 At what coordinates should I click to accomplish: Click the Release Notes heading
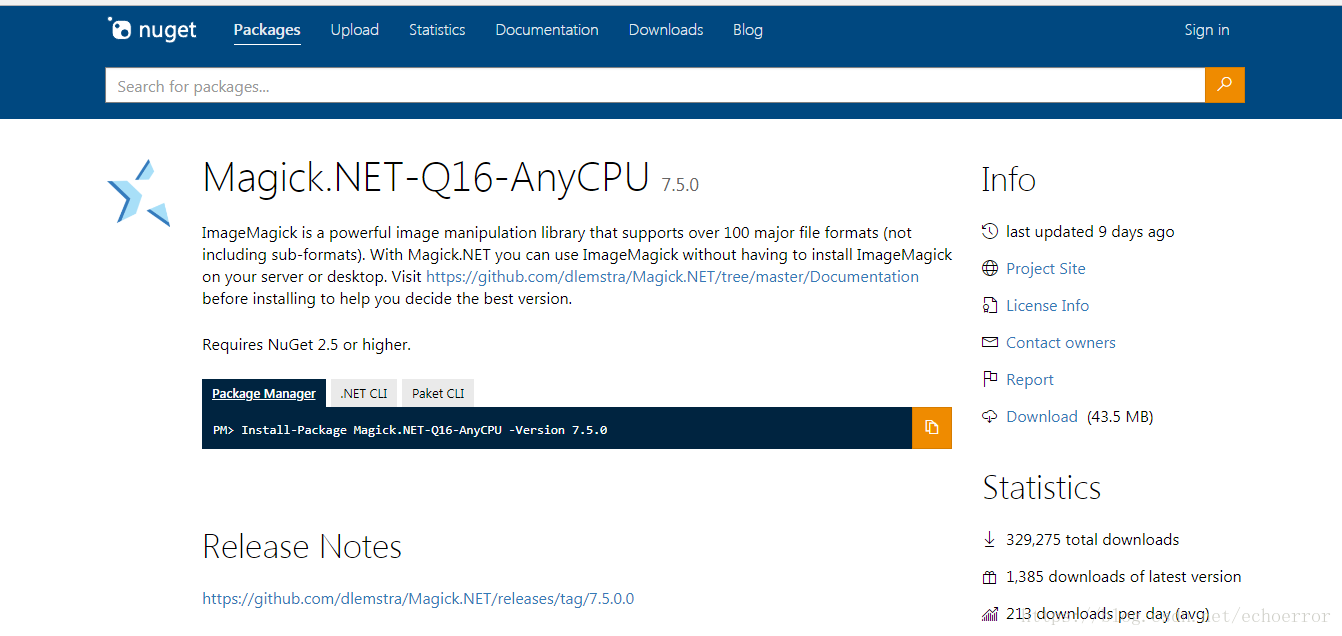tap(302, 546)
